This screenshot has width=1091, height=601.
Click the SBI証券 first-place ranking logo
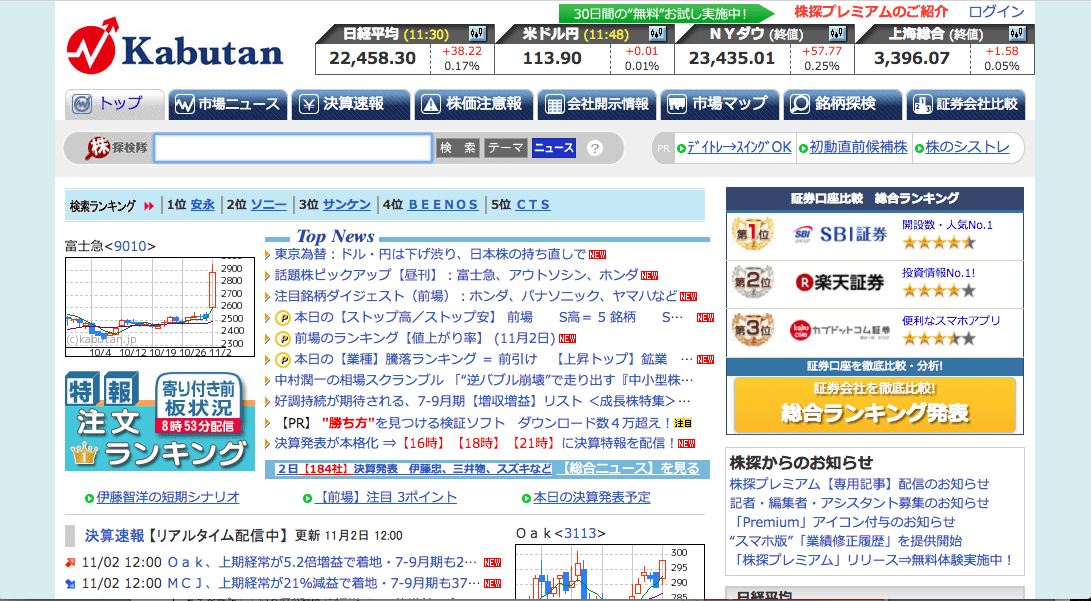840,234
